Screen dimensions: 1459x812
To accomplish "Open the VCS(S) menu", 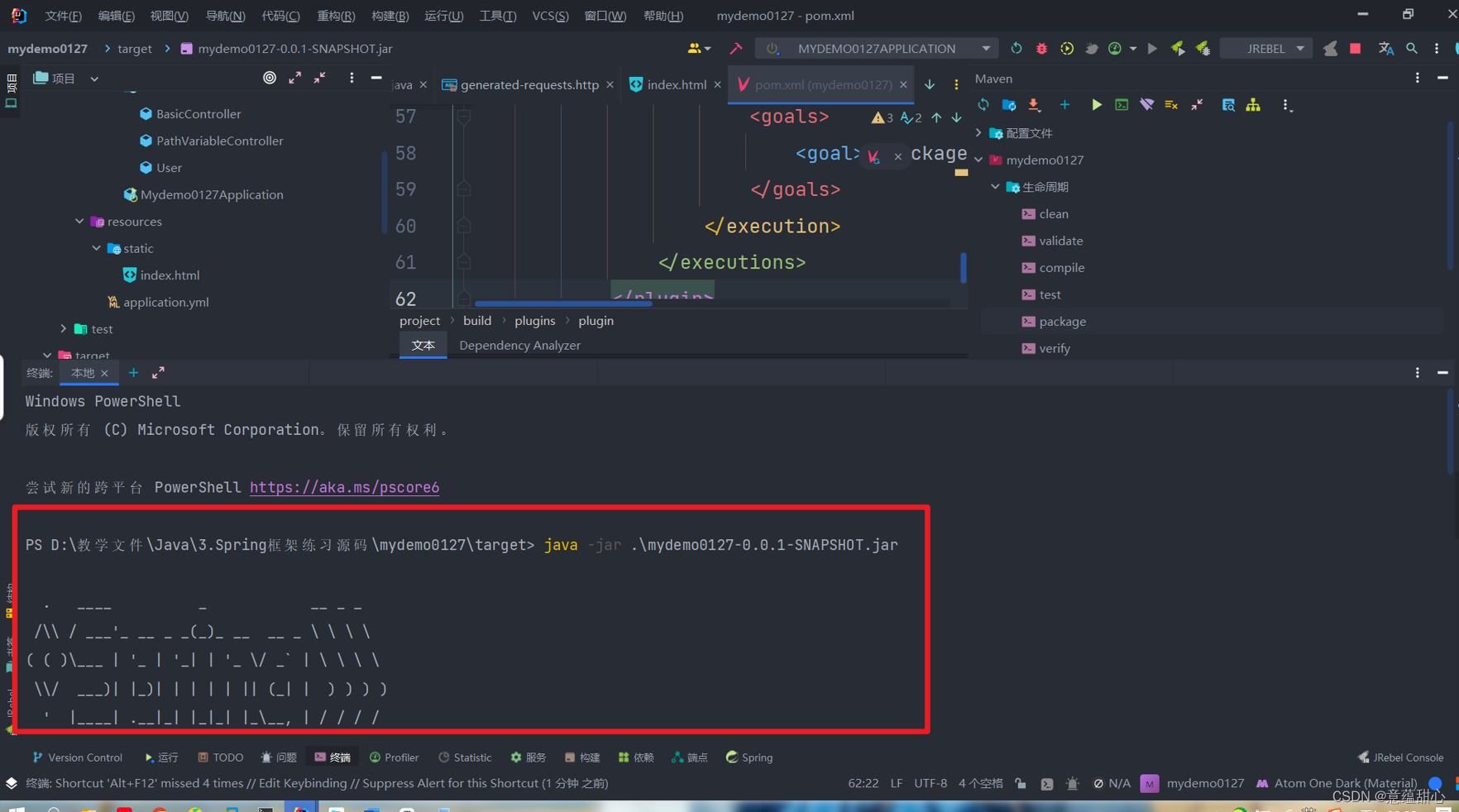I will (x=550, y=16).
